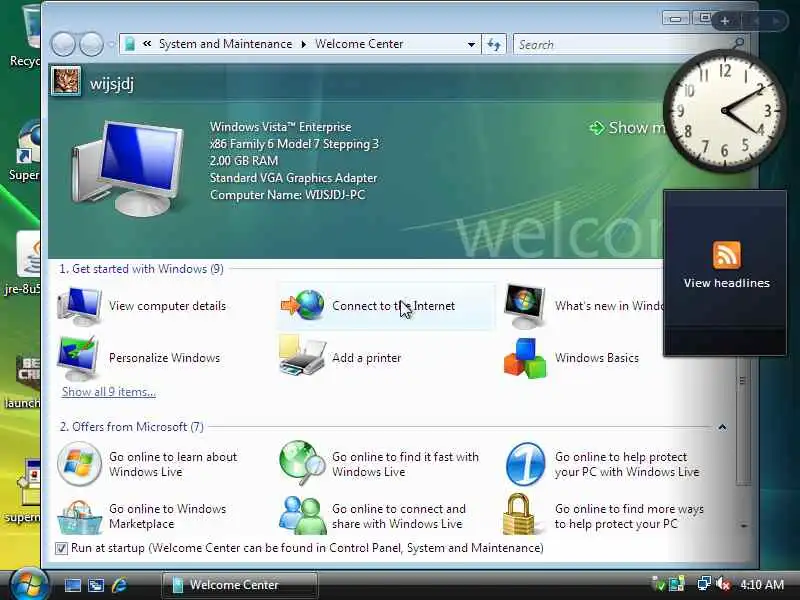Screen dimensions: 800x600
Task: Click sidebar next gadgets page arrow
Action: 777,21
